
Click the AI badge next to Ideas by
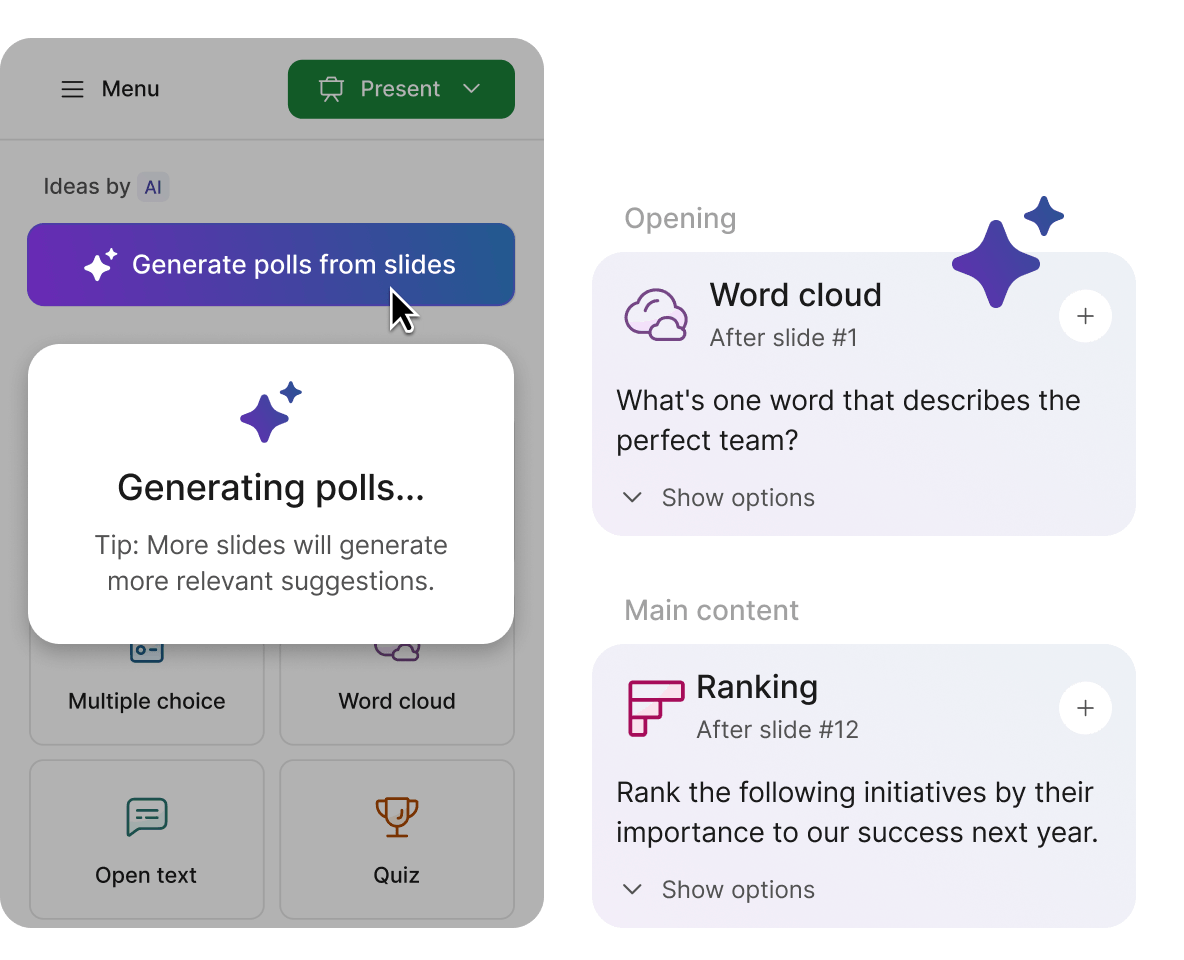(x=152, y=186)
